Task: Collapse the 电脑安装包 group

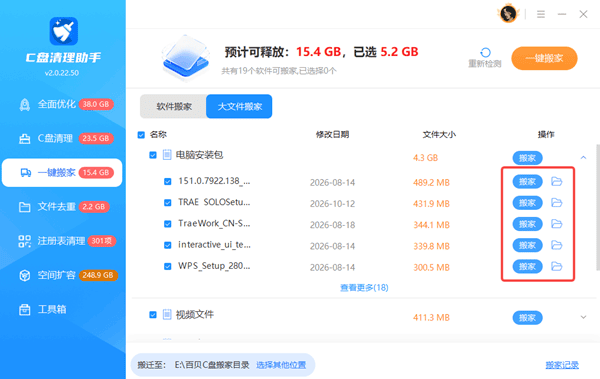Action: [584, 157]
